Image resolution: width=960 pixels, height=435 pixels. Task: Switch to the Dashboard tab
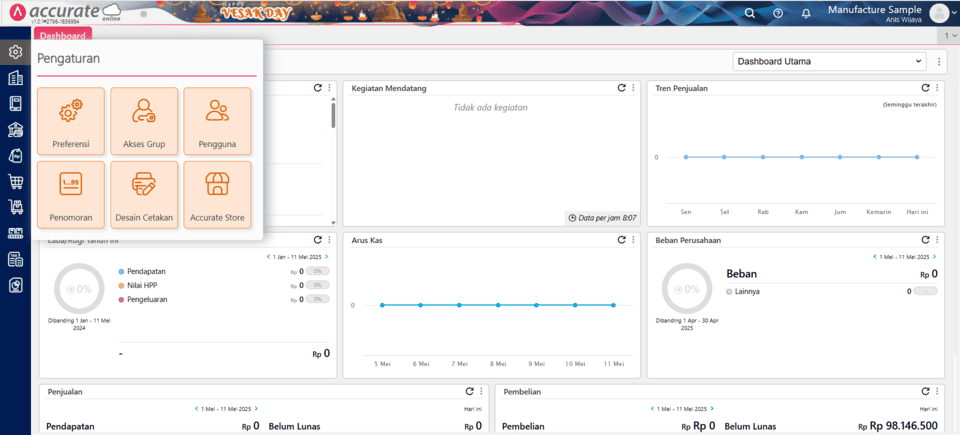(63, 35)
